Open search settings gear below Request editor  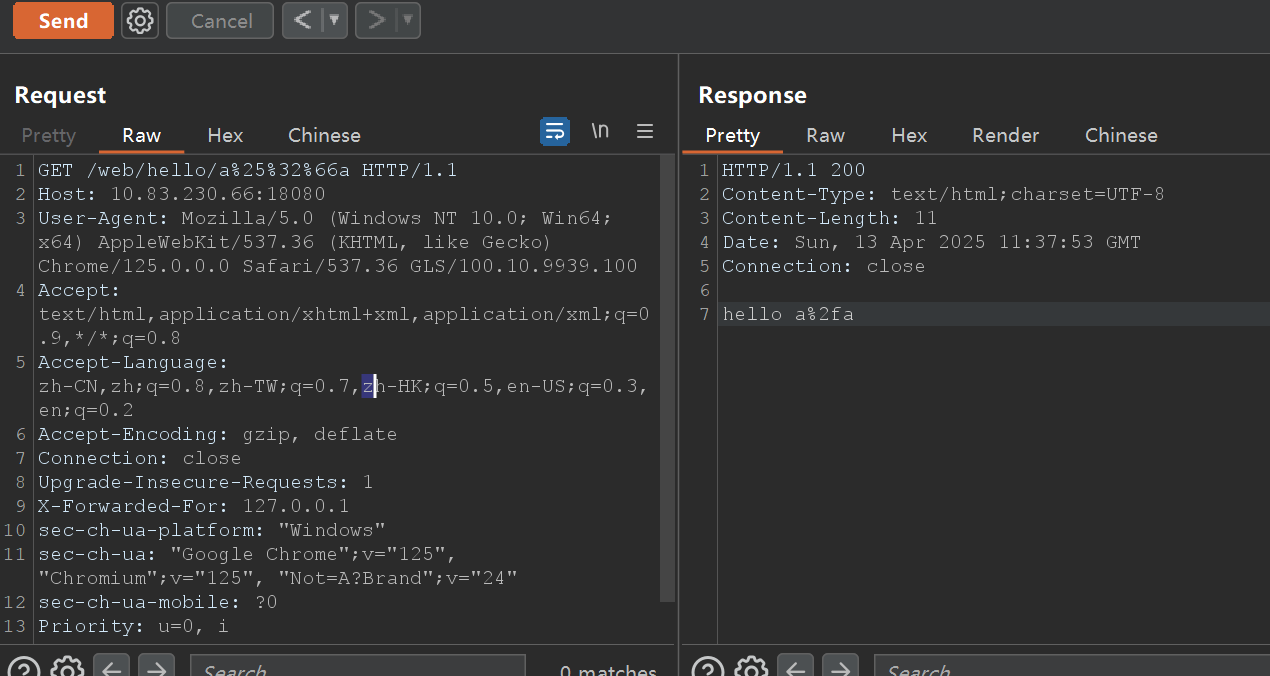pyautogui.click(x=67, y=667)
